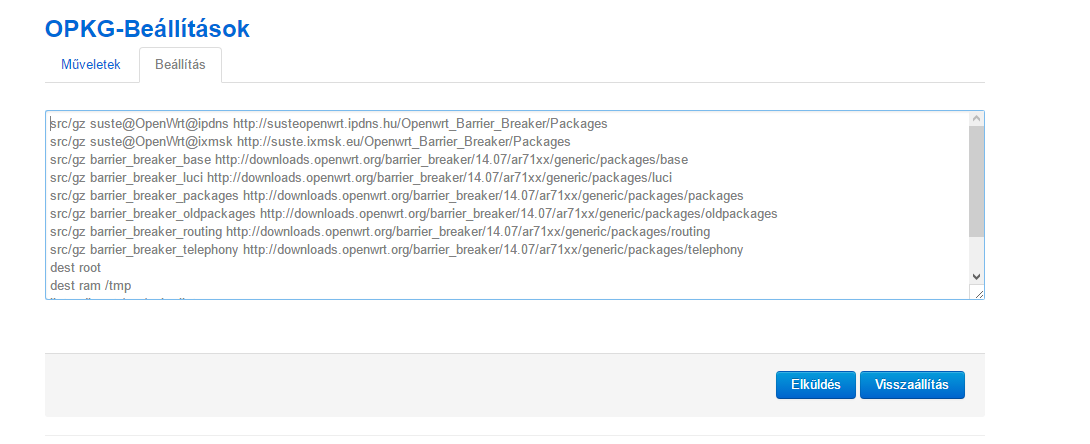Click the Elküldés submit button

point(815,384)
